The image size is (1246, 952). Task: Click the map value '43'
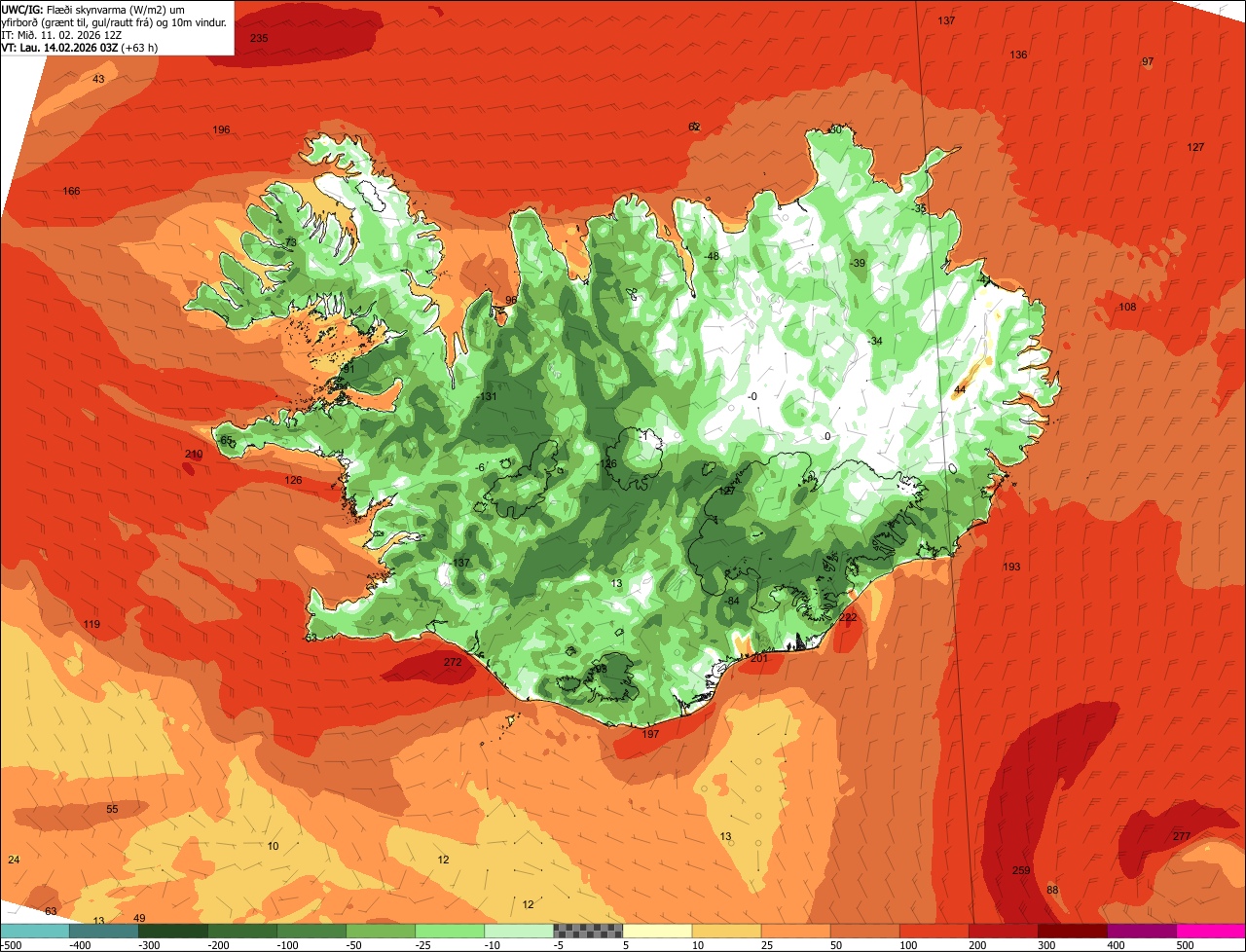click(x=98, y=79)
